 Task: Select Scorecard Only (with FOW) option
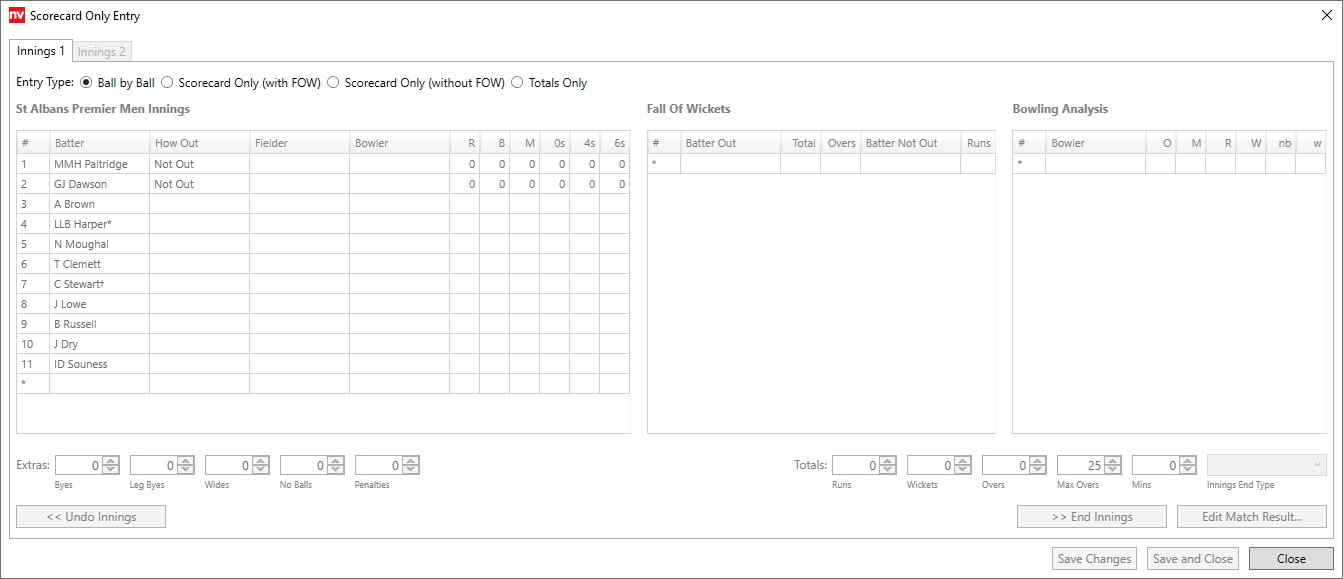pyautogui.click(x=167, y=83)
